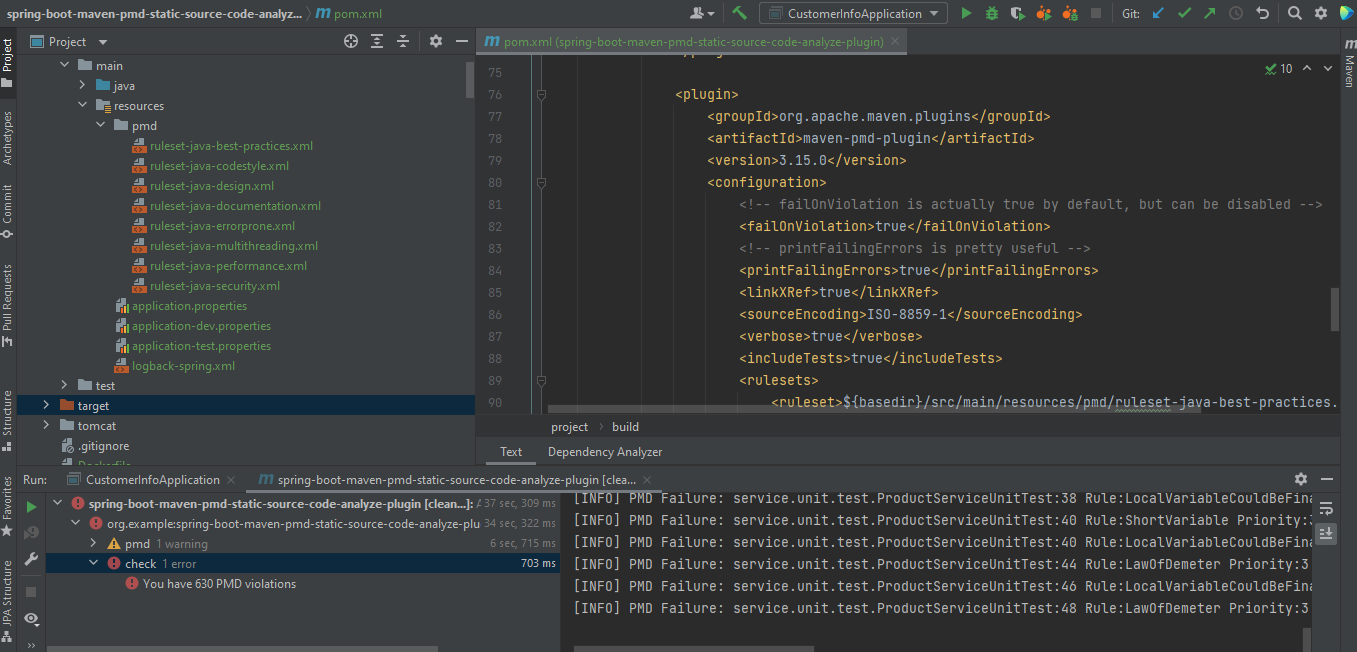Expand the java folder
Image resolution: width=1357 pixels, height=652 pixels.
coord(84,85)
